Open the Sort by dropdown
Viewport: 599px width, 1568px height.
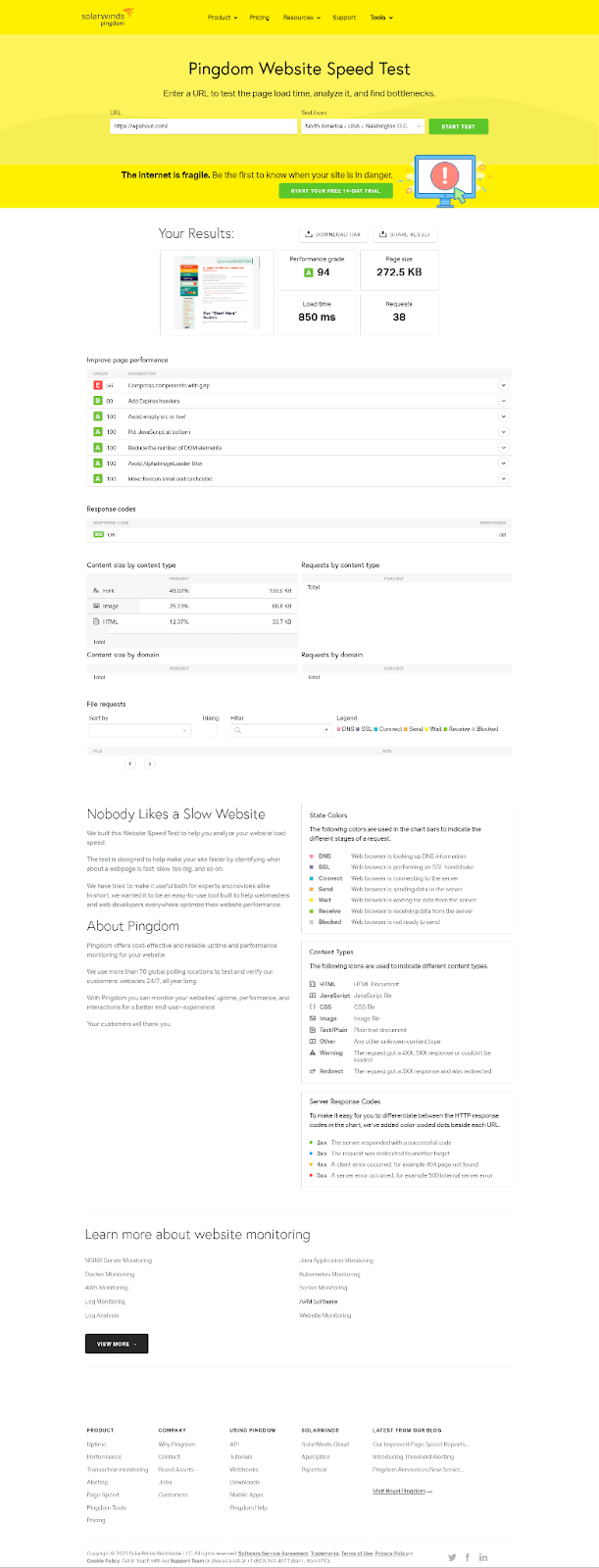click(x=139, y=730)
